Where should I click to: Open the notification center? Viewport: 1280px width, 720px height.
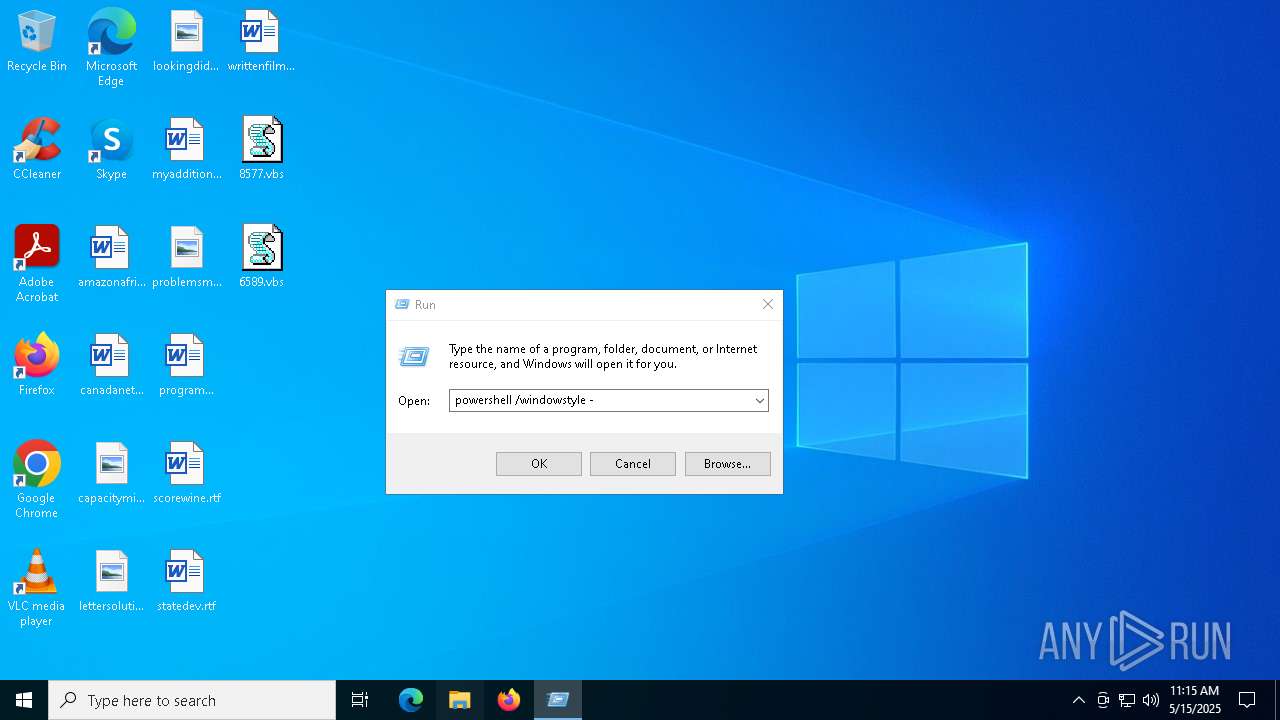tap(1247, 700)
